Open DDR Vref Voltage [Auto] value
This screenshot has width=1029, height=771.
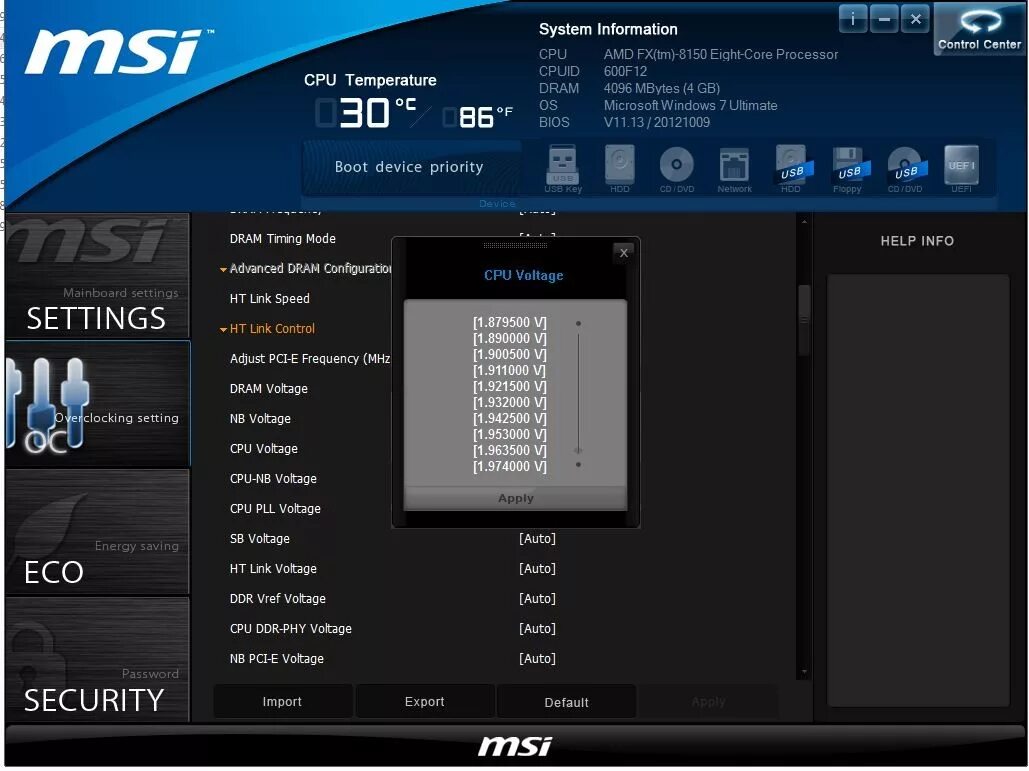pos(537,599)
